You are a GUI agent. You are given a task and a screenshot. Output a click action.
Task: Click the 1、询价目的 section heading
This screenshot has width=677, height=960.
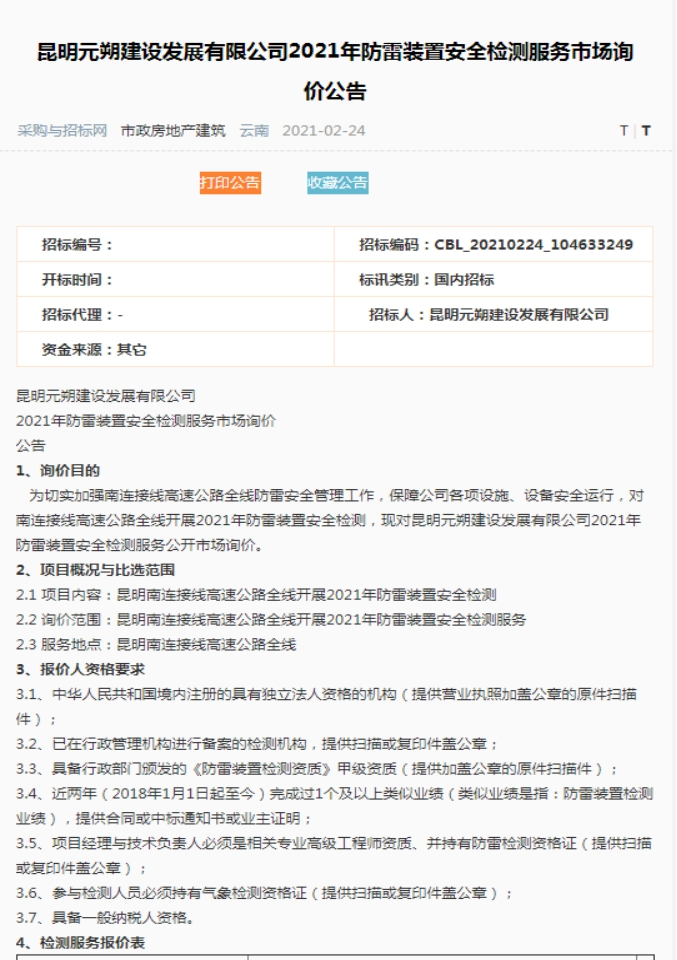click(x=58, y=471)
